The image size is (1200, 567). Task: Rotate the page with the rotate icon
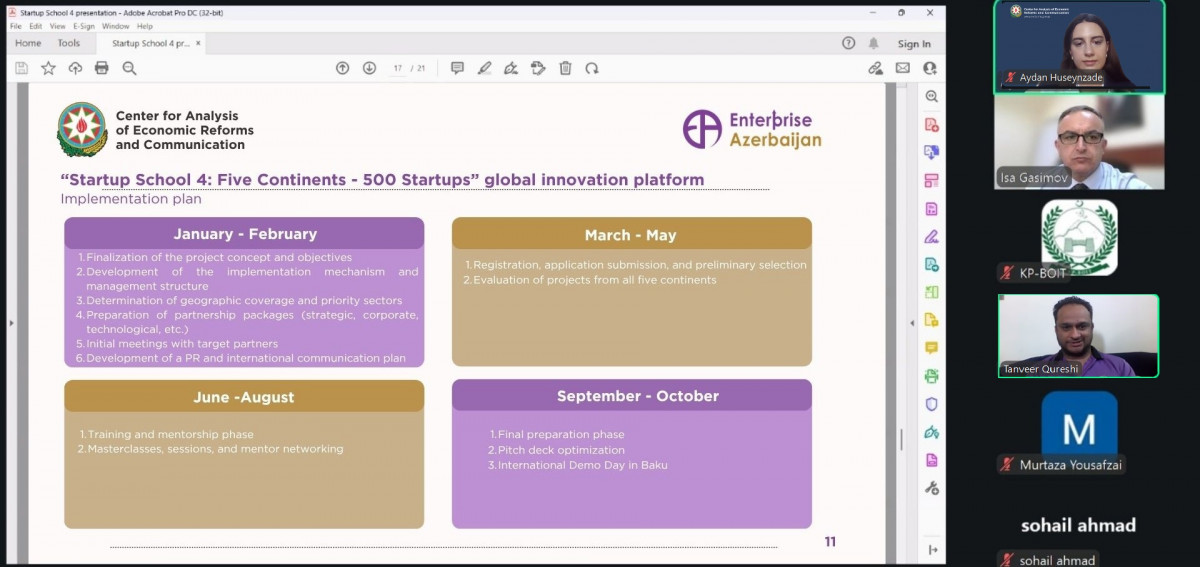pos(592,68)
